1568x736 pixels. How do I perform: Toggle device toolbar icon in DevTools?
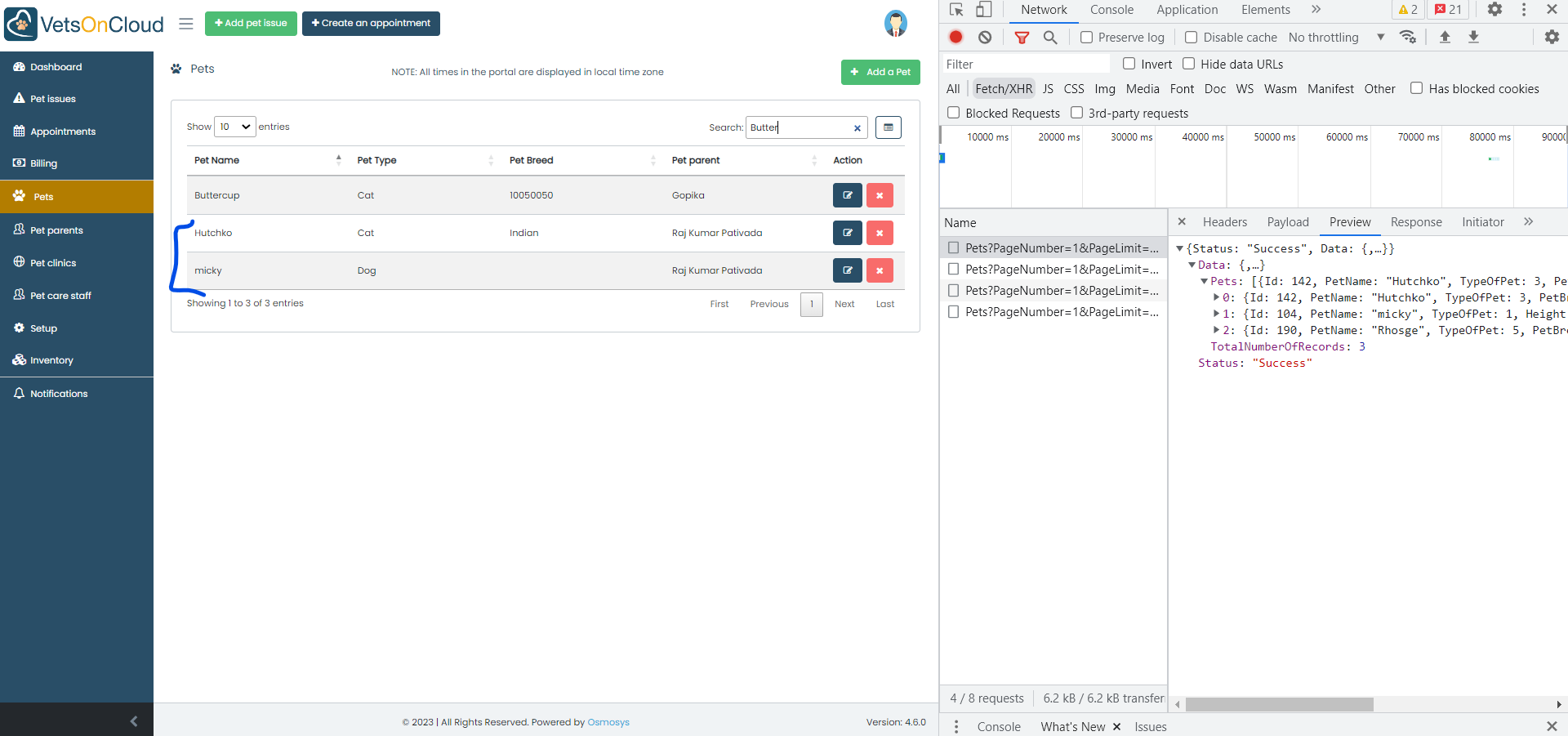coord(983,10)
